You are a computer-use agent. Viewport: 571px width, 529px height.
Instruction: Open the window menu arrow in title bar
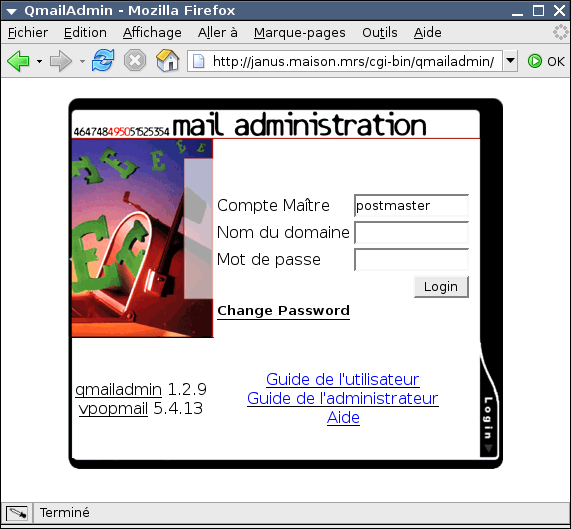[x=11, y=11]
